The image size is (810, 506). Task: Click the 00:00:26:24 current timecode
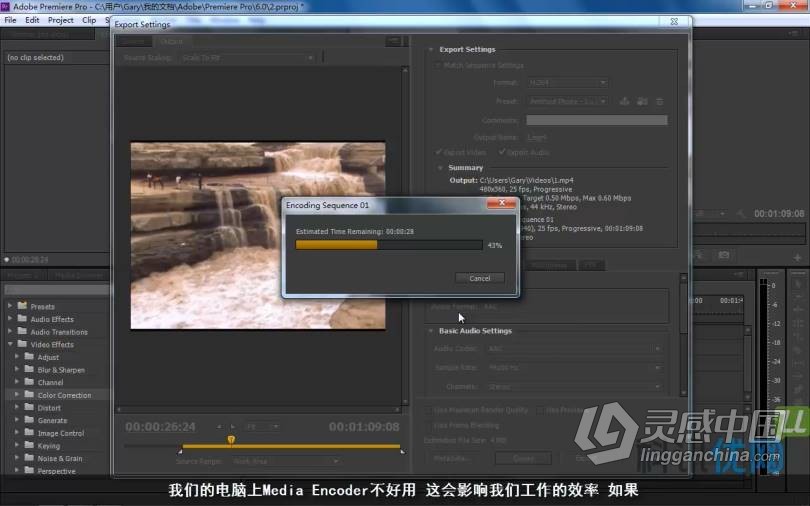[x=160, y=427]
